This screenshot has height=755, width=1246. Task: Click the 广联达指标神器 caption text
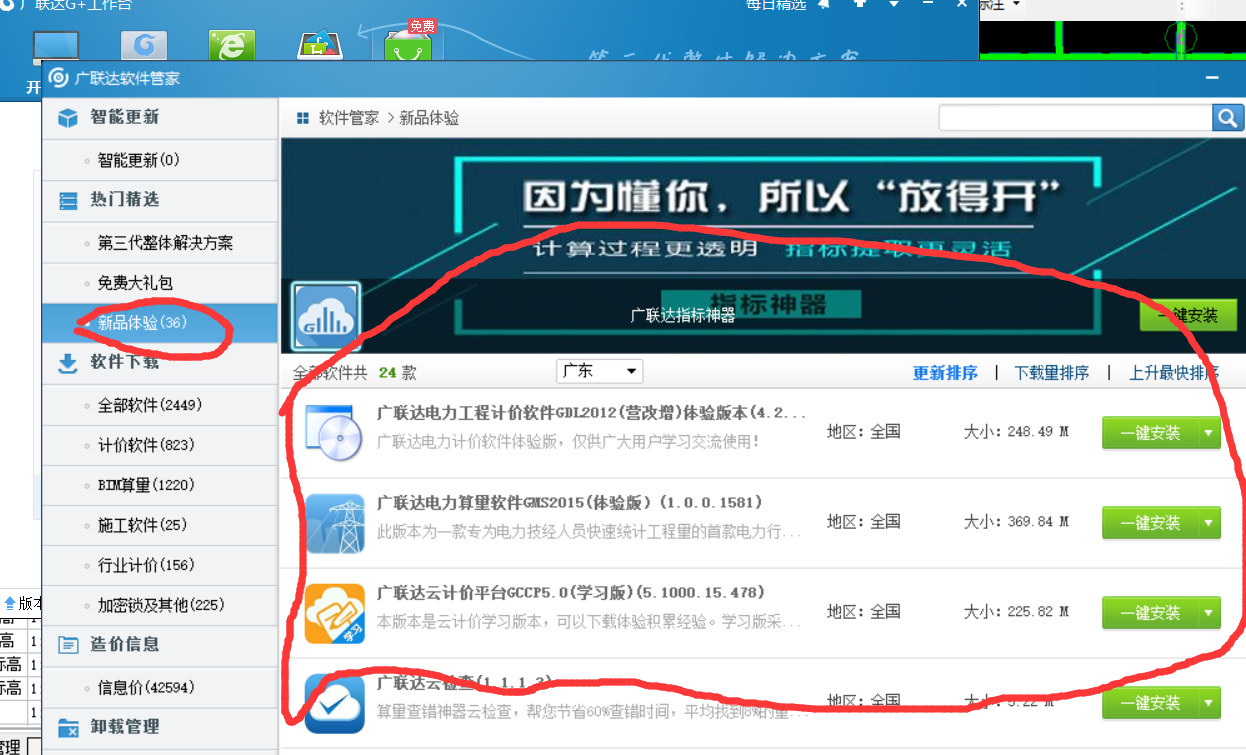[683, 315]
